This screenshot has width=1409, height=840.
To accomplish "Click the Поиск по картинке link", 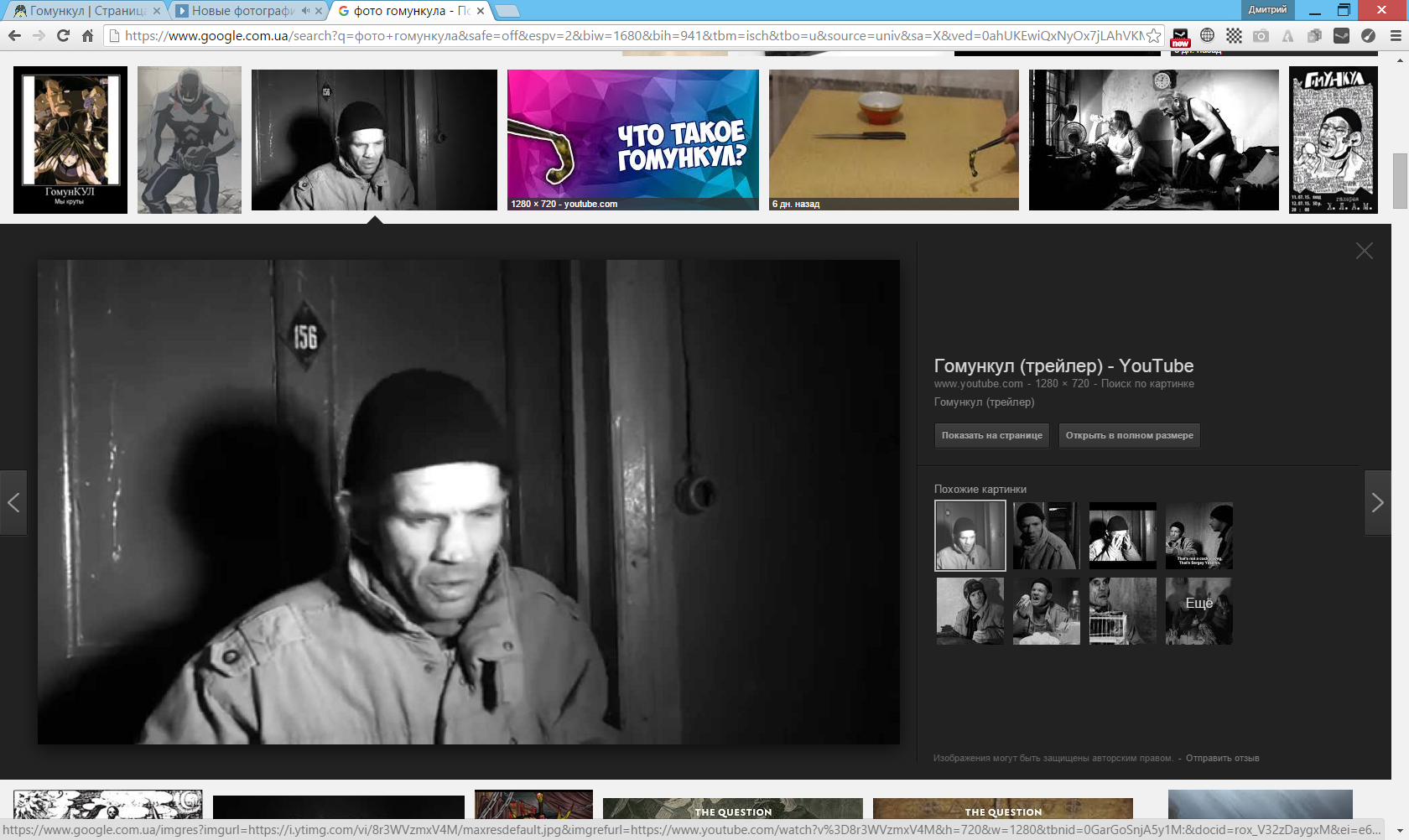I will pos(1147,384).
